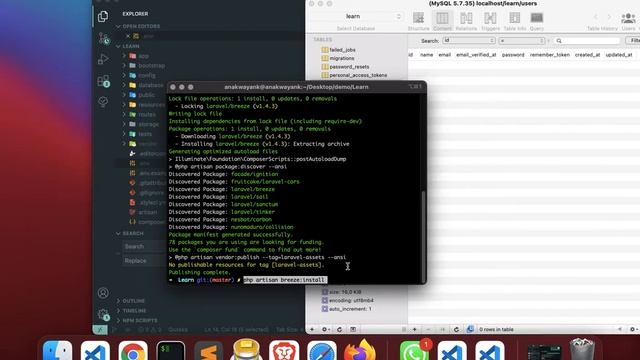Open the Source Control view in VS Code

point(104,38)
